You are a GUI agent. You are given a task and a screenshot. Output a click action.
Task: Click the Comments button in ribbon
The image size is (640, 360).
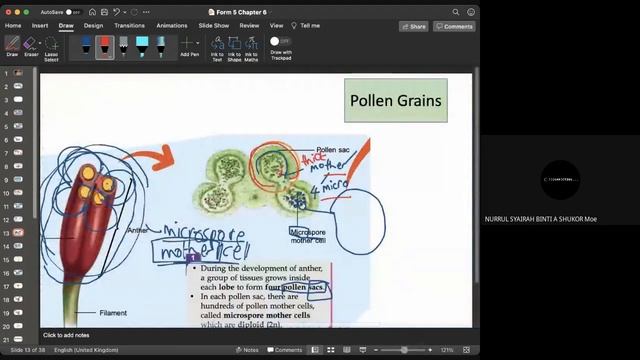[454, 27]
